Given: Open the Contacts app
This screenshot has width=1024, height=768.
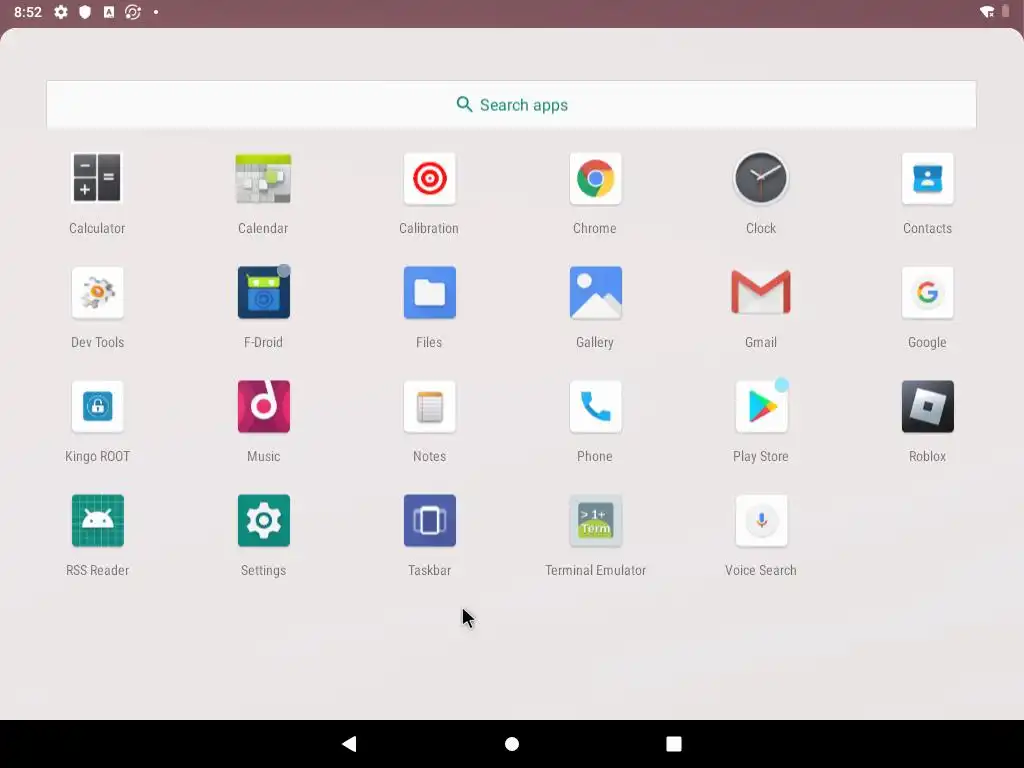Looking at the screenshot, I should click(927, 178).
